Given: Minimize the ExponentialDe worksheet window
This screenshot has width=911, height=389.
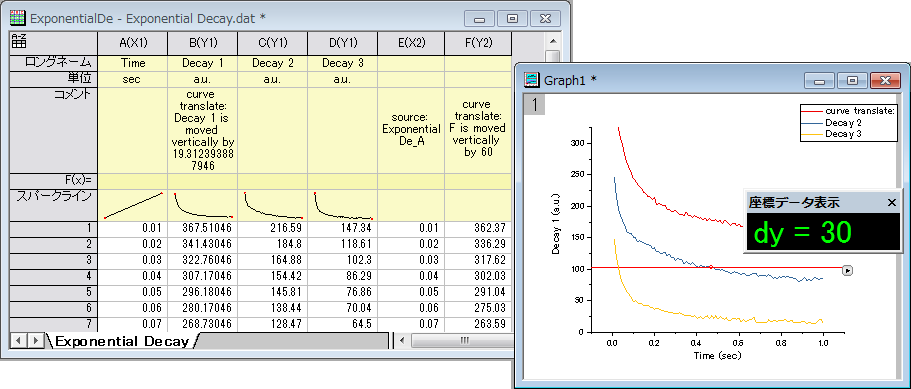Looking at the screenshot, I should tap(479, 19).
